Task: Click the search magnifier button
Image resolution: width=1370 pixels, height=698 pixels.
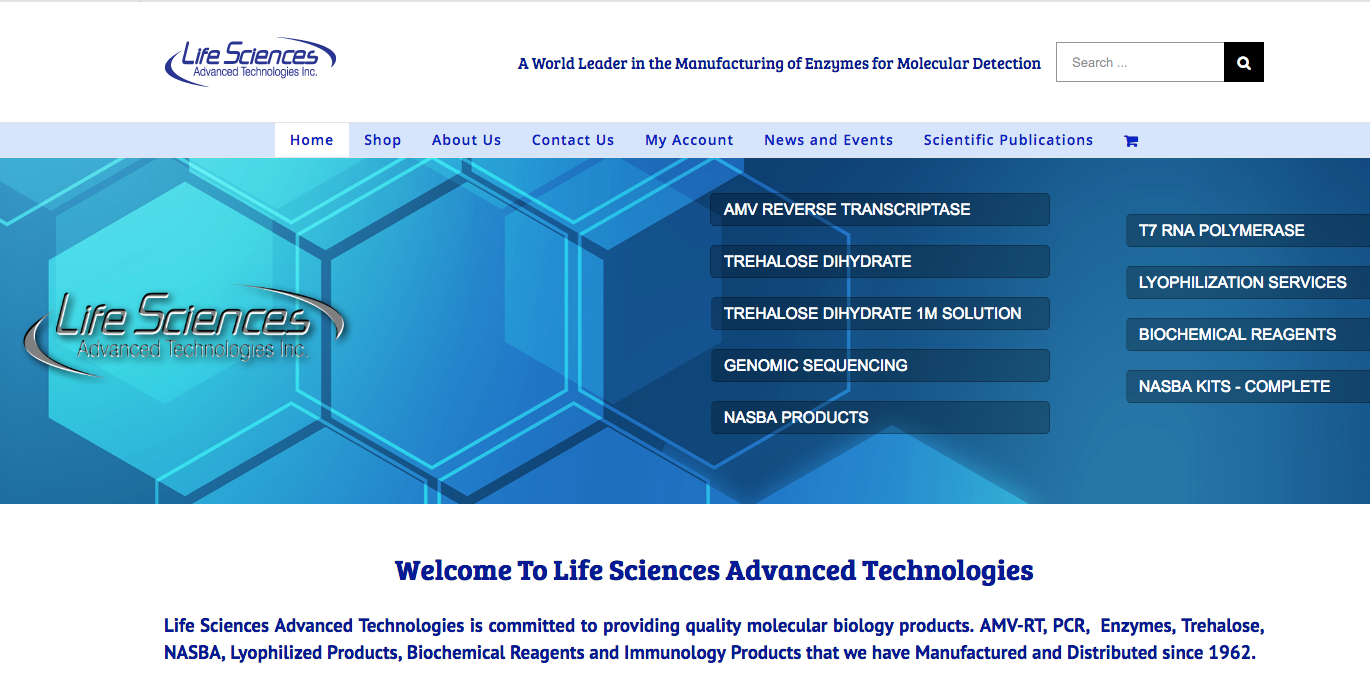Action: pyautogui.click(x=1244, y=62)
